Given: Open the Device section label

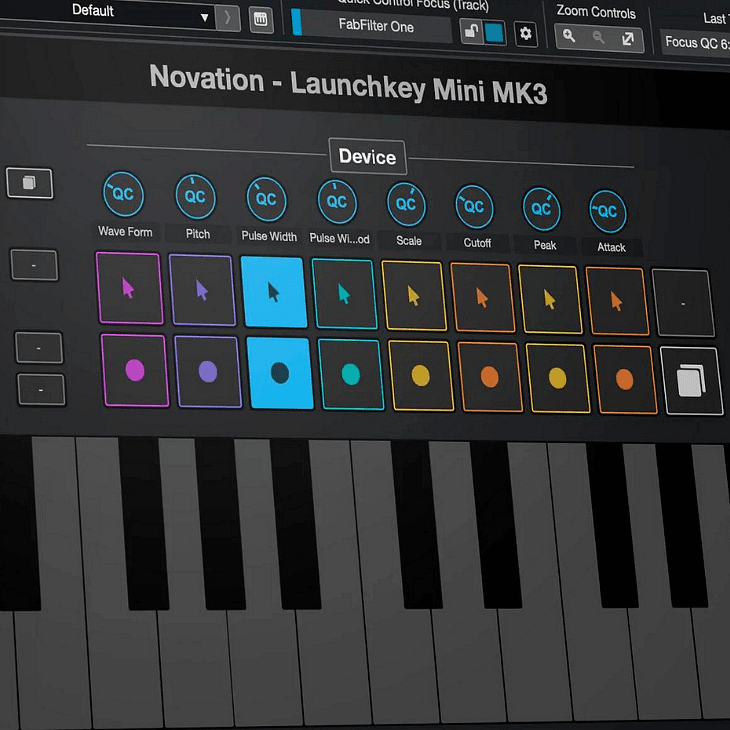Looking at the screenshot, I should 367,157.
